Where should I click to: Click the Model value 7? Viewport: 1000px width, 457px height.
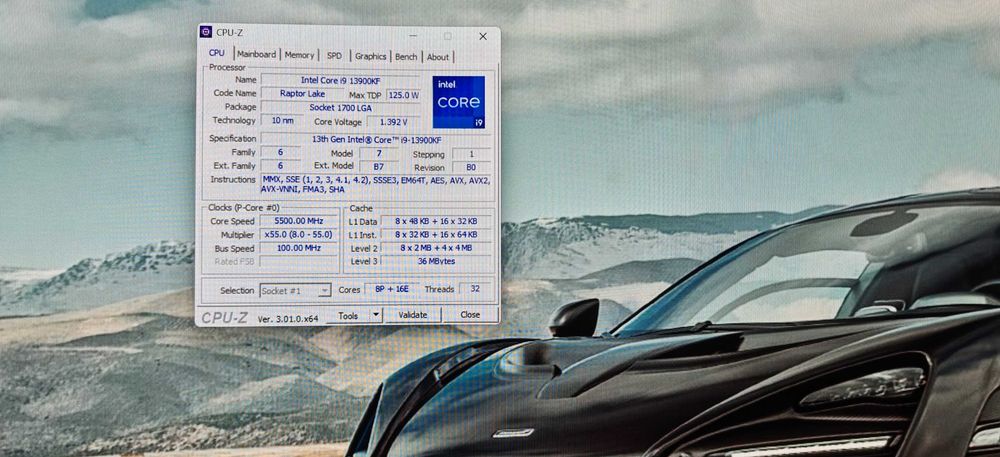(x=379, y=153)
